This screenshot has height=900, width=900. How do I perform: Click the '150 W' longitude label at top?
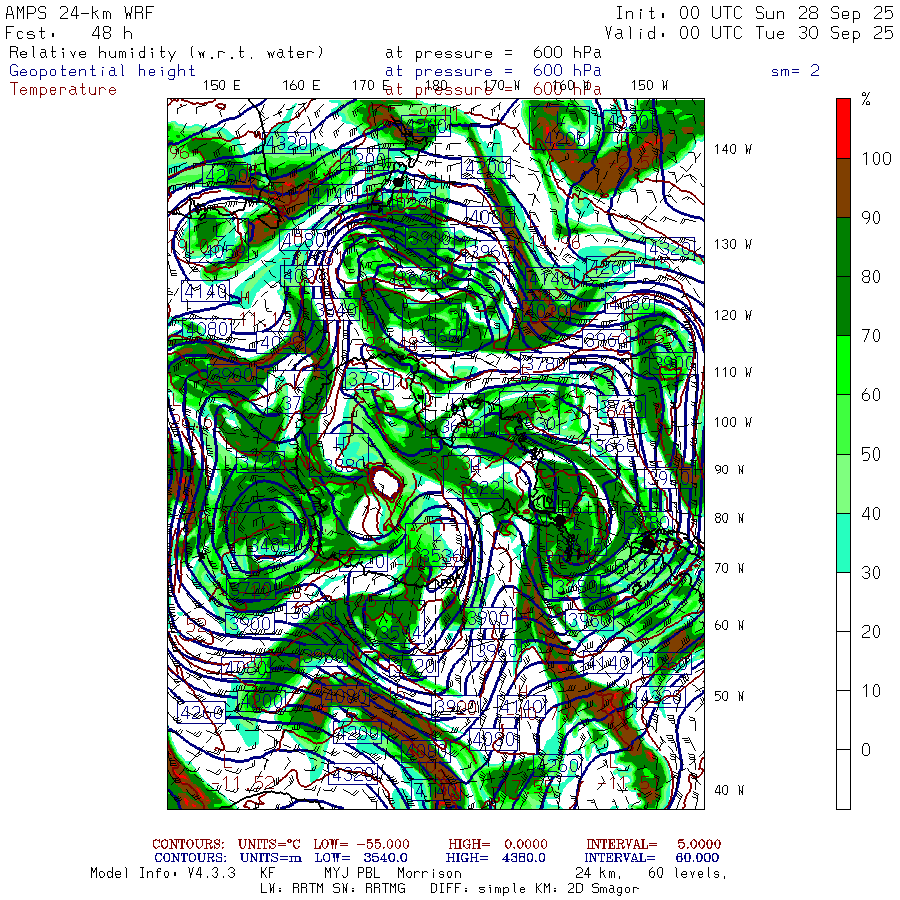(649, 86)
